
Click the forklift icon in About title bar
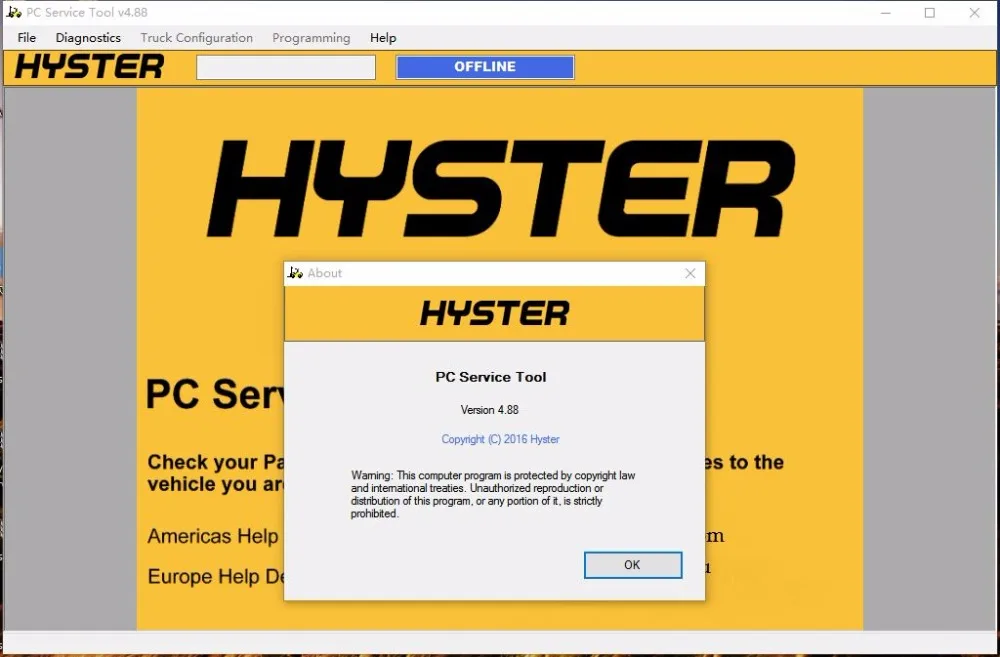click(x=295, y=273)
